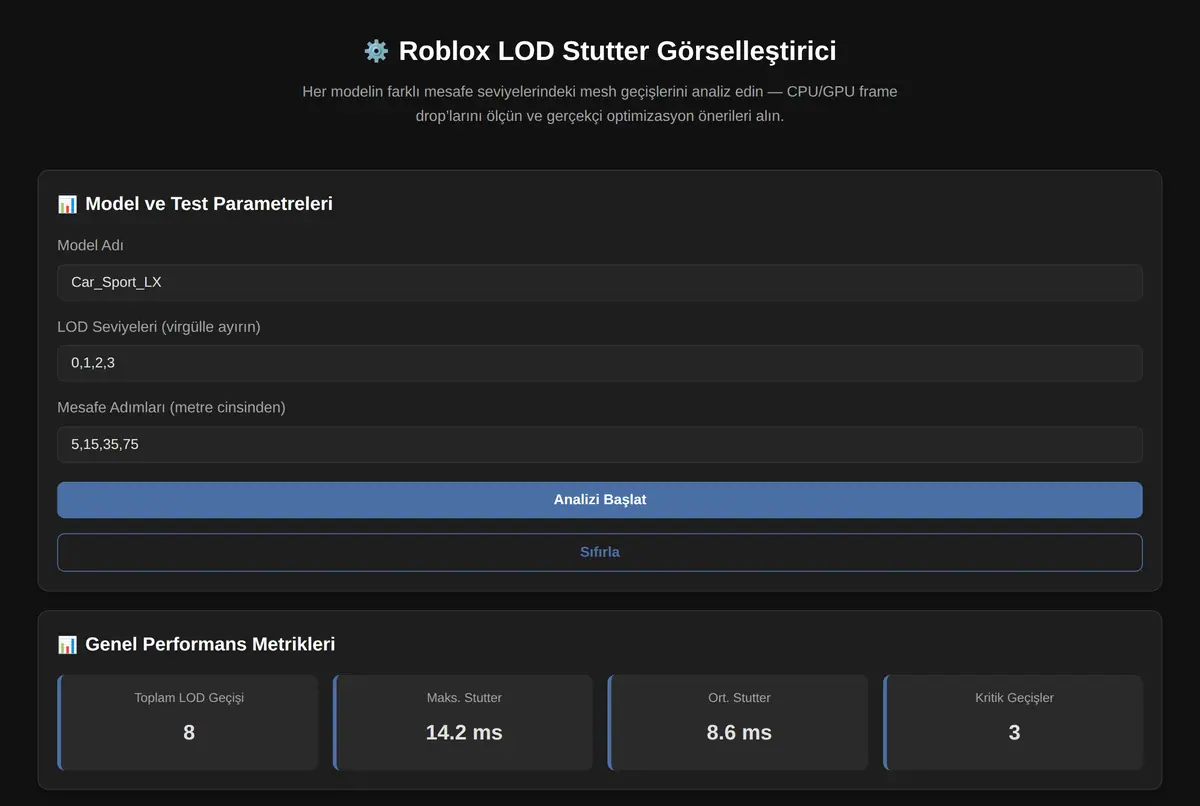Viewport: 1200px width, 806px height.
Task: Click the chart icon next to Genel Performans Metrikleri
Action: point(67,645)
